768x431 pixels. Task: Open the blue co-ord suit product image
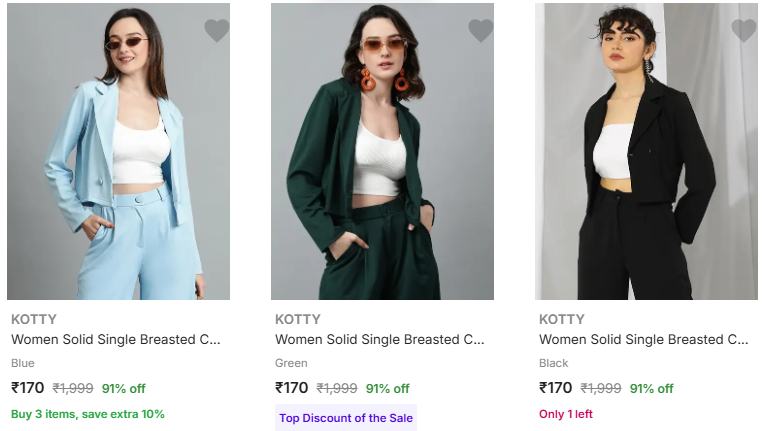point(118,151)
